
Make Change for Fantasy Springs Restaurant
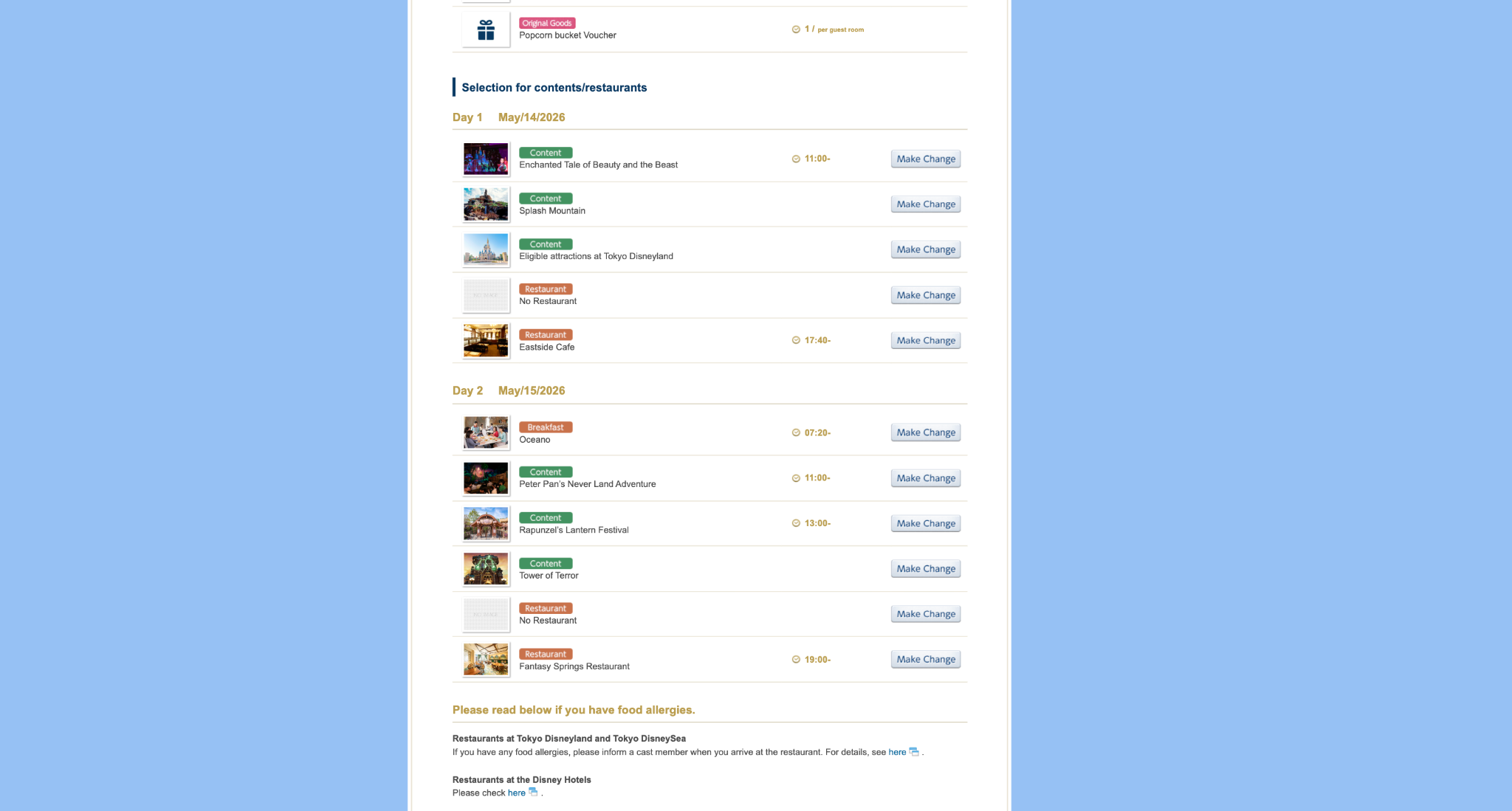coord(925,660)
